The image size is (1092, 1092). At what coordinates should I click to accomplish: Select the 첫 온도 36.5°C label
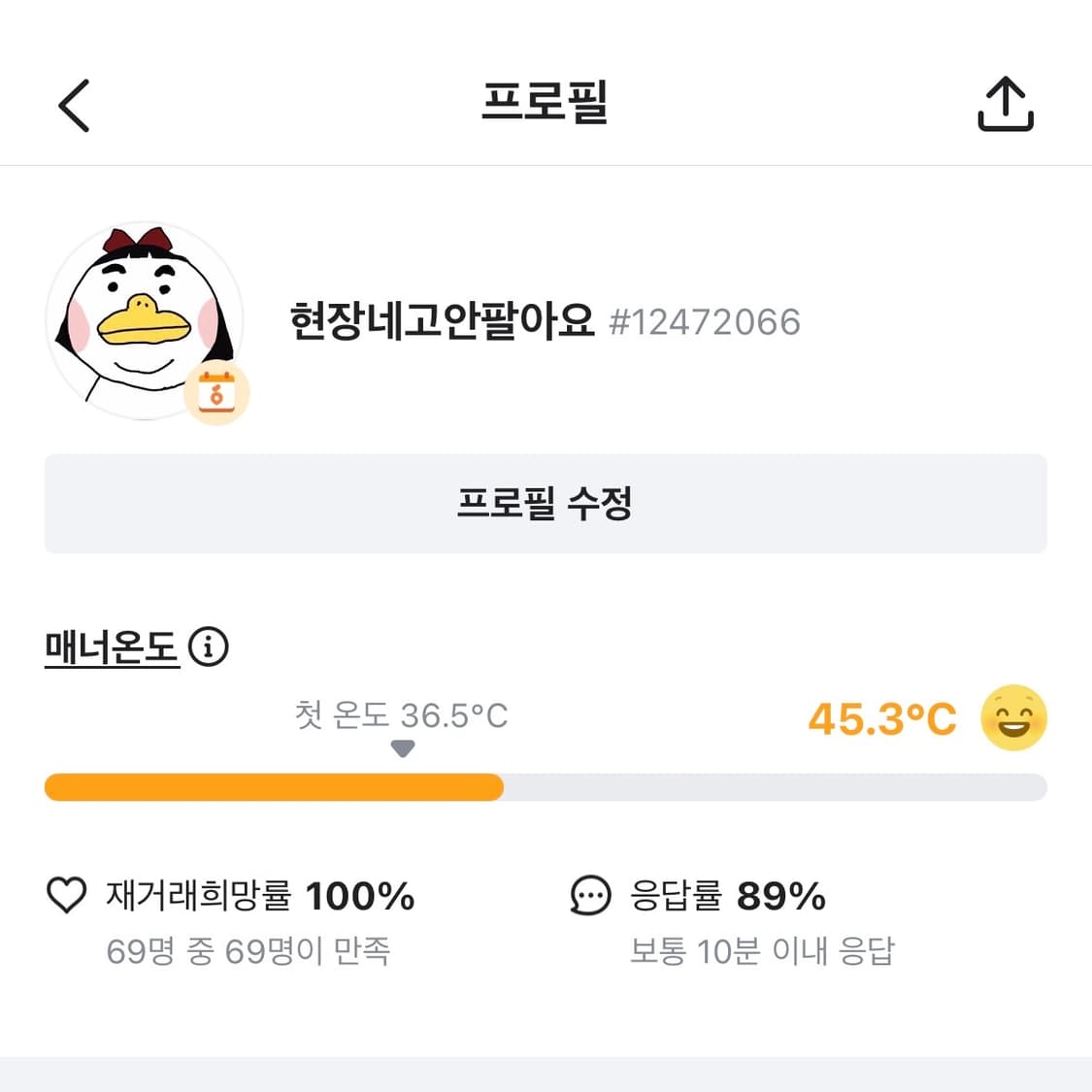click(x=402, y=714)
